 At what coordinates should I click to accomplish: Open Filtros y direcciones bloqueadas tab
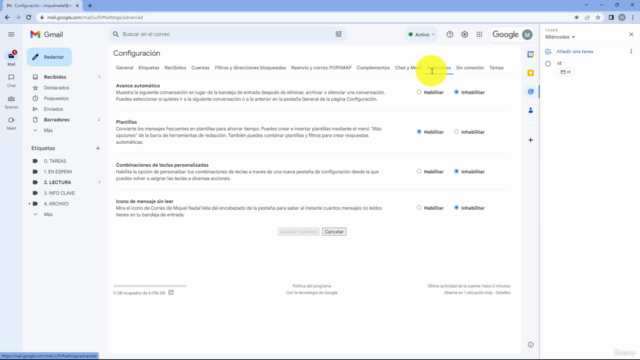pos(250,68)
